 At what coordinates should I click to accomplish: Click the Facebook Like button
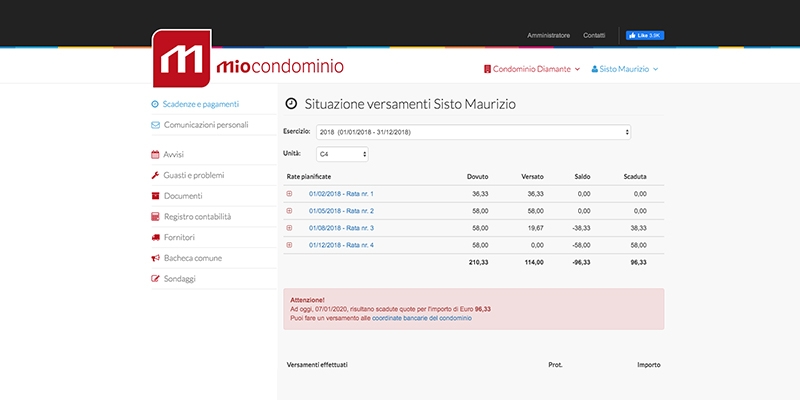(645, 35)
